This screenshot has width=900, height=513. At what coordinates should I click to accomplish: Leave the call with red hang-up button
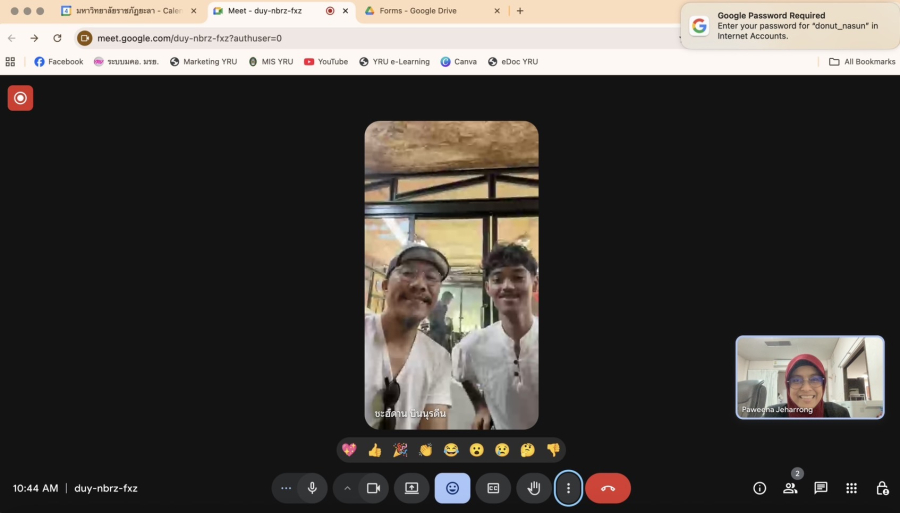coord(608,488)
